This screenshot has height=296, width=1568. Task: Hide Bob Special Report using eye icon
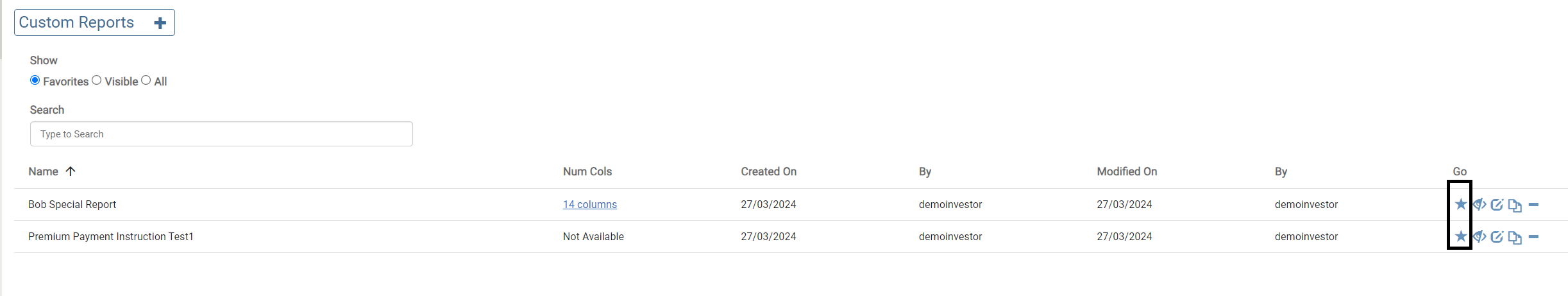(x=1479, y=204)
